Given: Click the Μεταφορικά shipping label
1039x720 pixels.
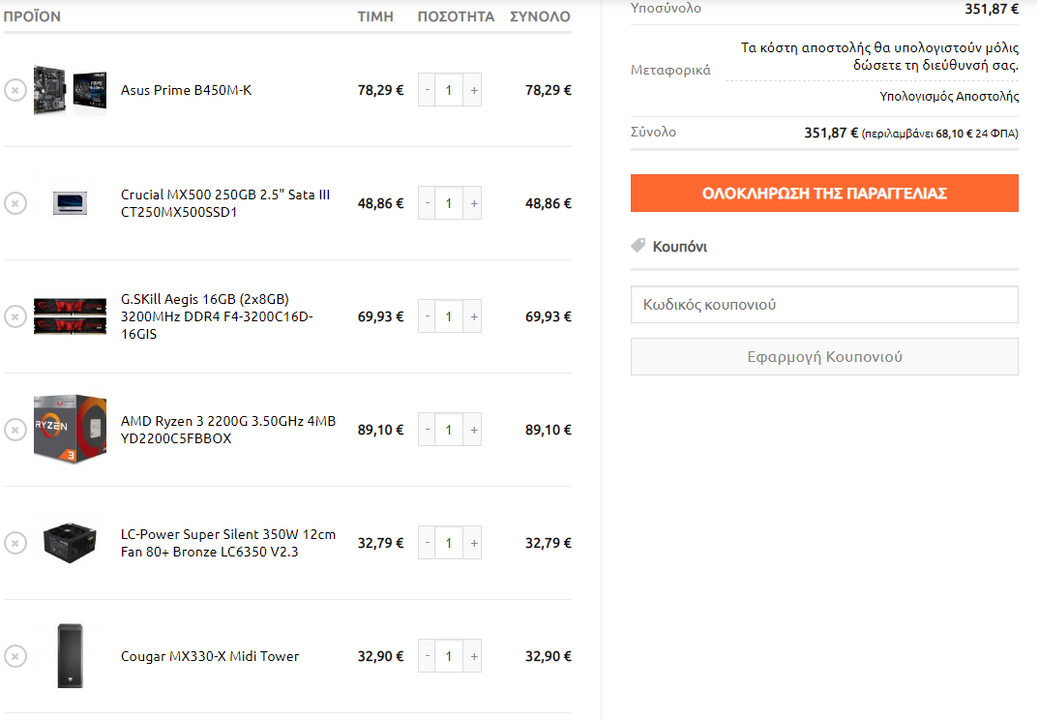Looking at the screenshot, I should click(x=671, y=70).
